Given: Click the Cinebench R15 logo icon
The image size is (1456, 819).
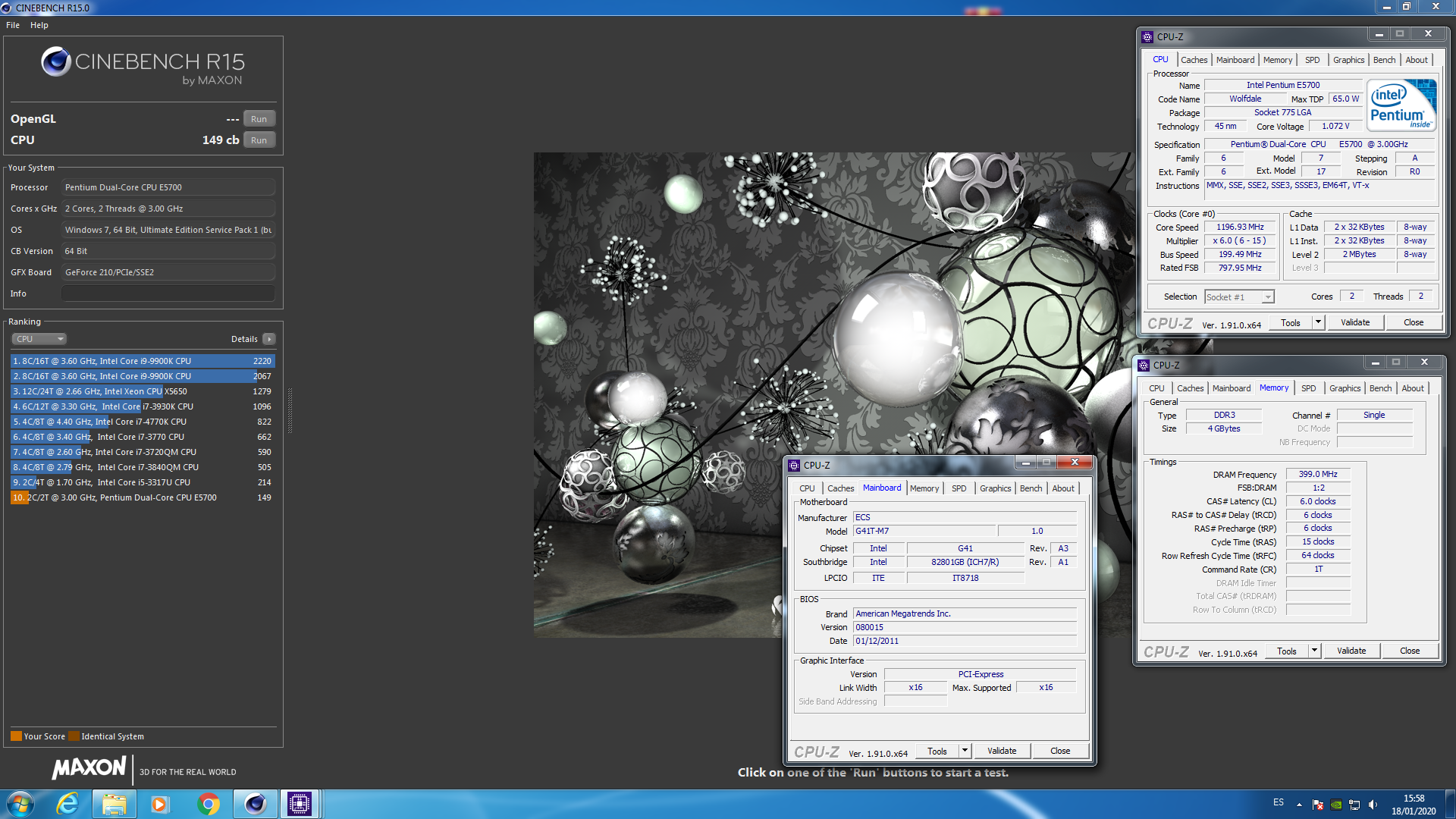Looking at the screenshot, I should (x=56, y=61).
